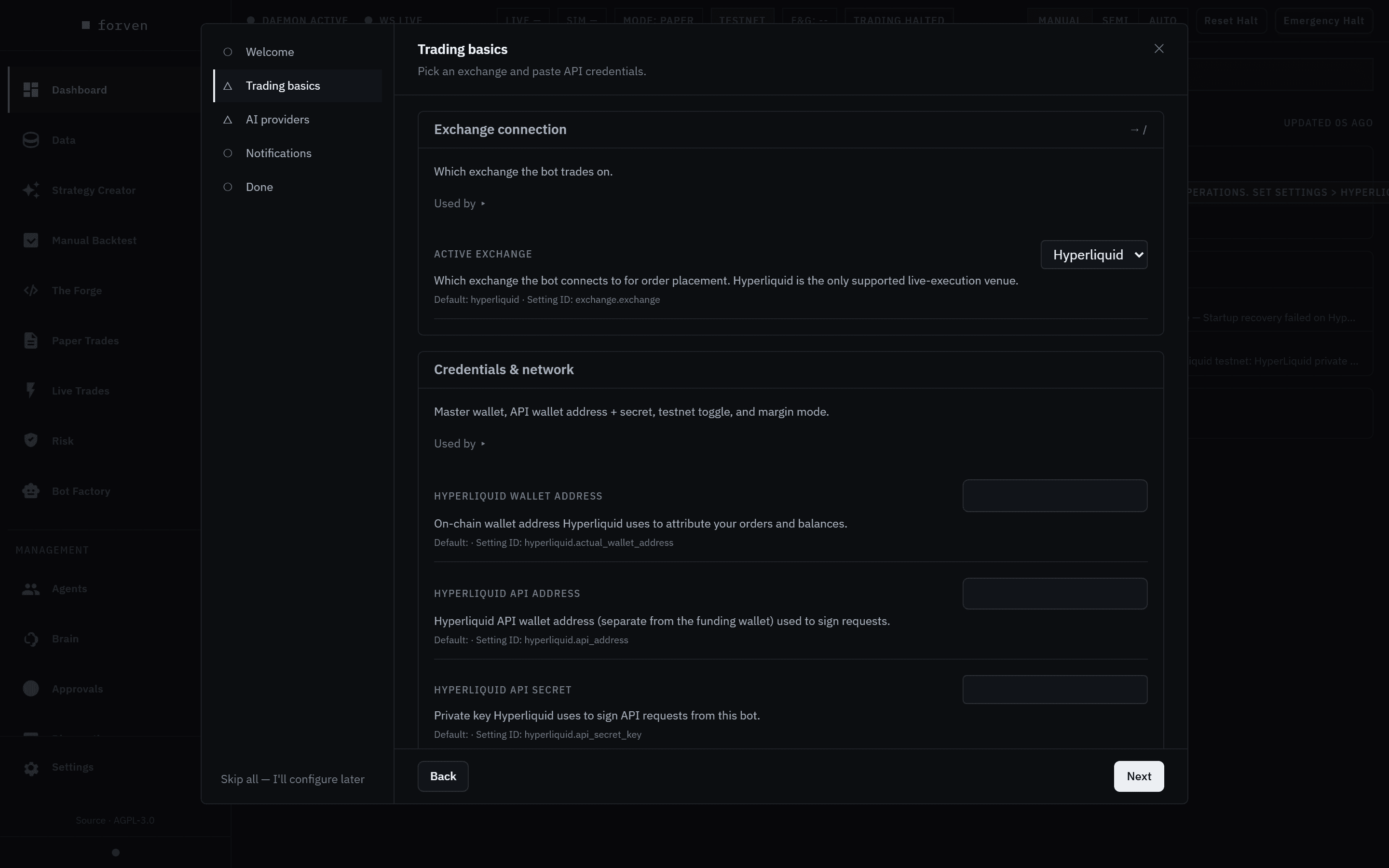Click the Reset Halt button
The height and width of the screenshot is (868, 1389).
(x=1231, y=21)
